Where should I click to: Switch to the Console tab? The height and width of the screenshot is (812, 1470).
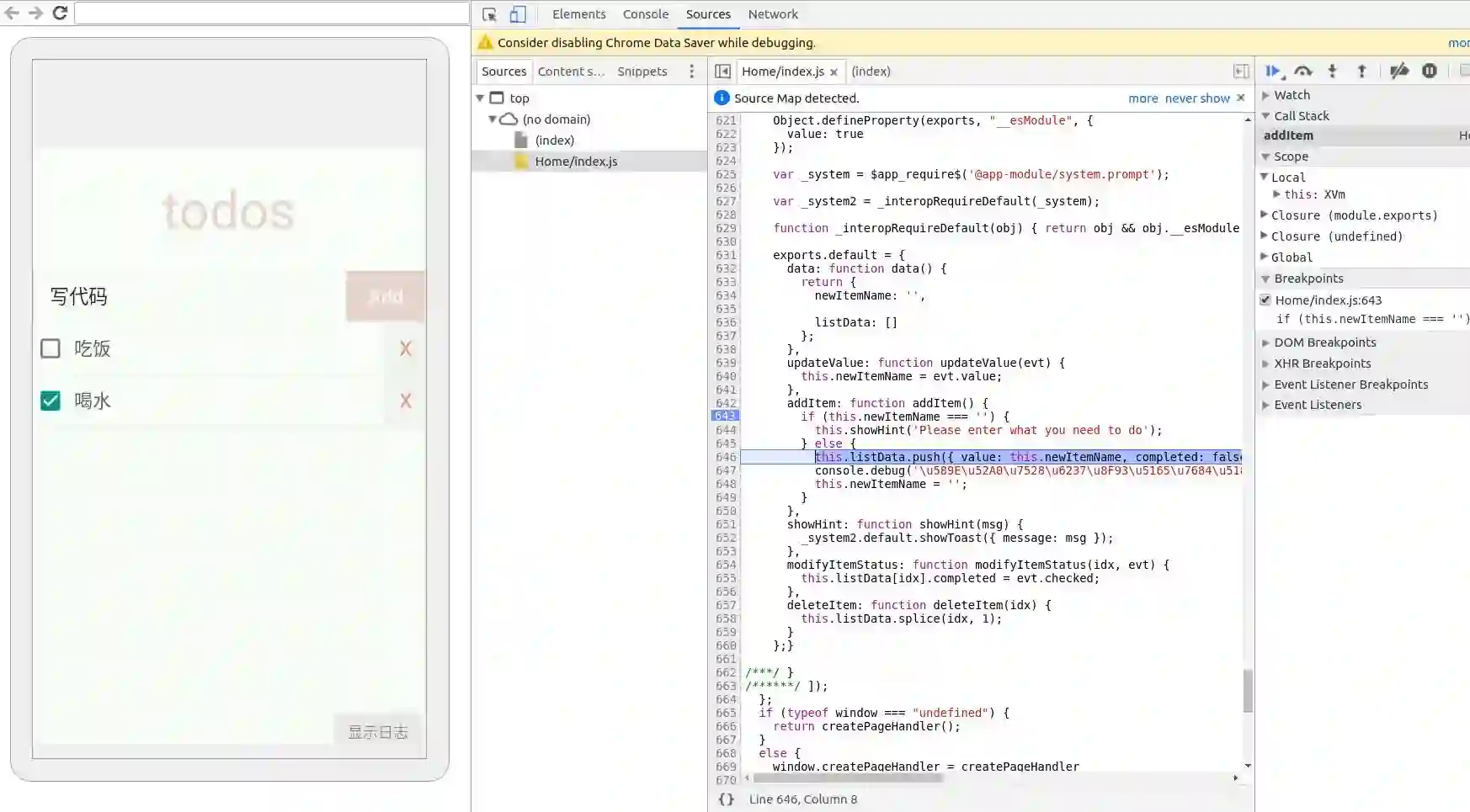tap(645, 14)
